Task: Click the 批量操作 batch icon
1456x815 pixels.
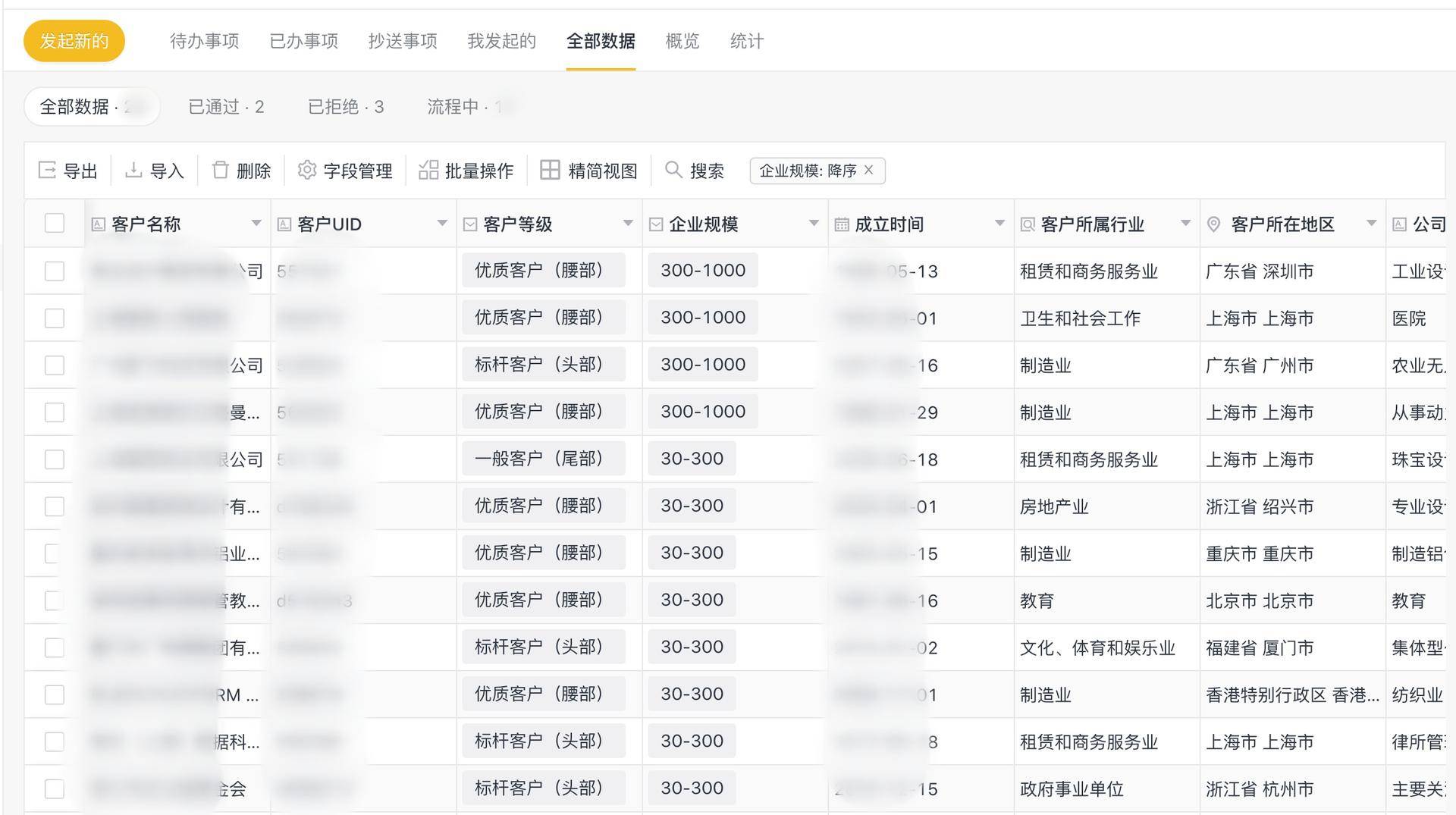Action: pyautogui.click(x=428, y=171)
